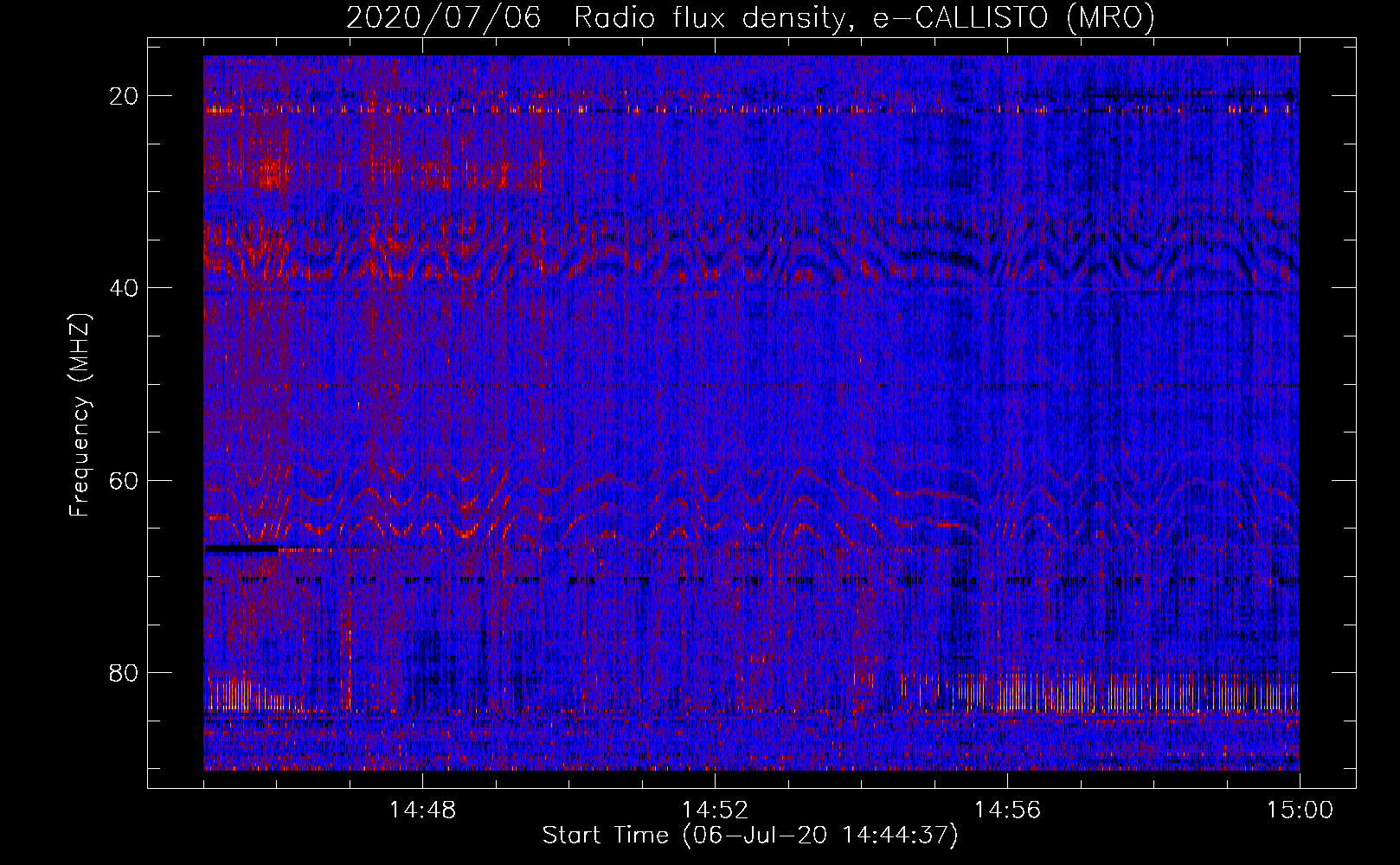The image size is (1400, 865).
Task: Click the black data gap bar near 67 MHz
Action: click(x=241, y=548)
